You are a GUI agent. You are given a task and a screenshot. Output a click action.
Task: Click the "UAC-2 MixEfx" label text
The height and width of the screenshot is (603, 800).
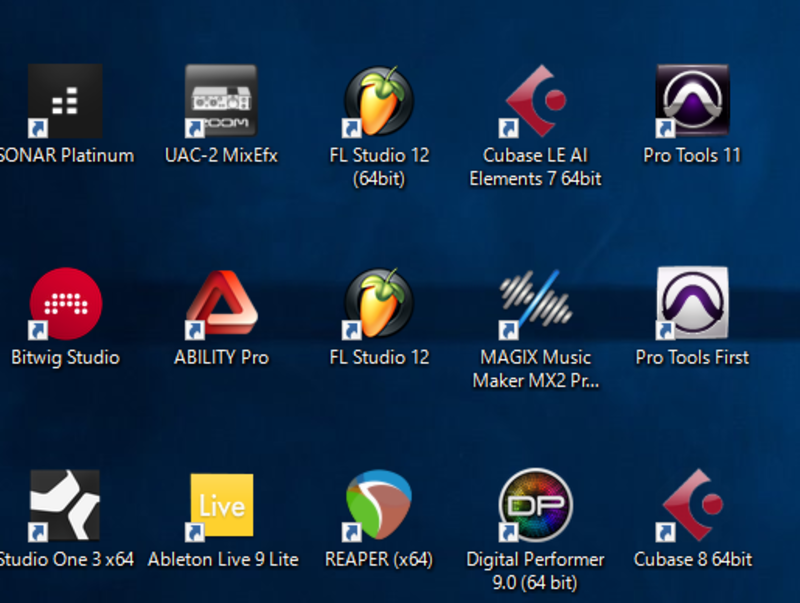coord(221,155)
